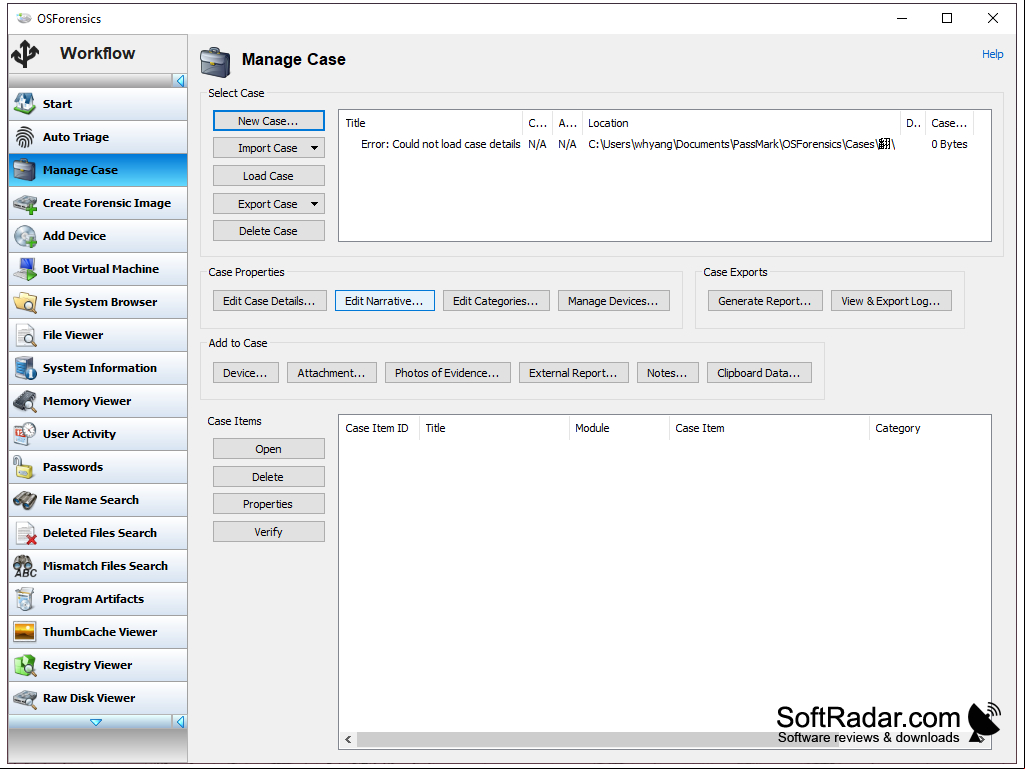Click the File System Browser folder icon
This screenshot has width=1025, height=769.
[25, 301]
